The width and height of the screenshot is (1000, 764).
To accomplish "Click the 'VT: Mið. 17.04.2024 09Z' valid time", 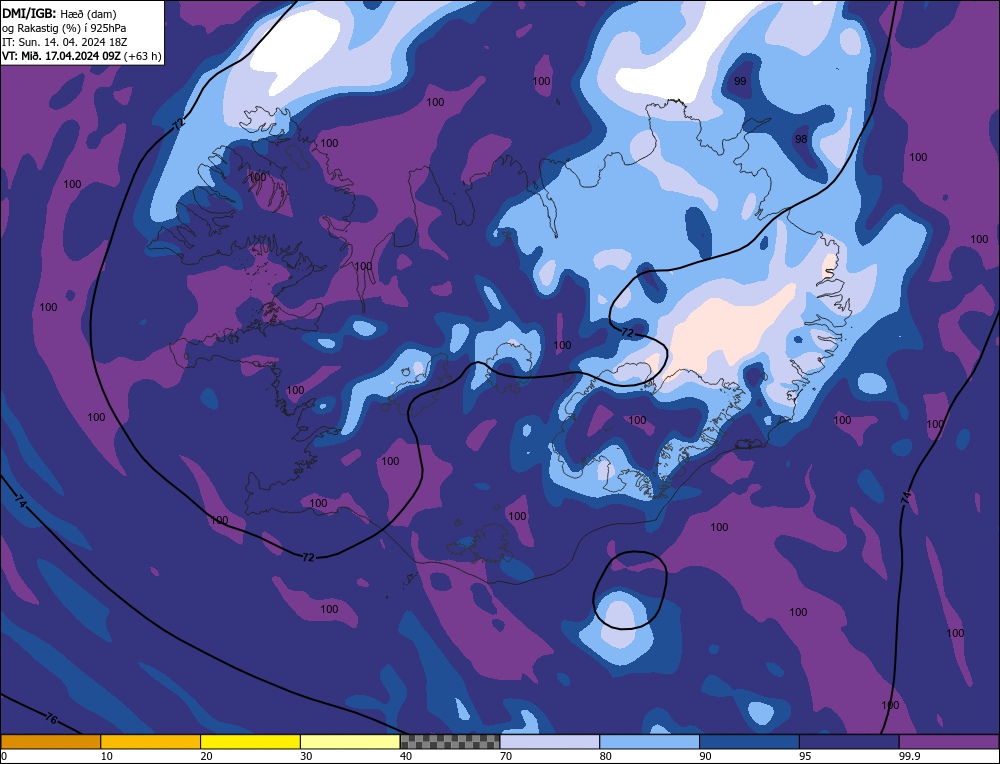I will tap(61, 56).
